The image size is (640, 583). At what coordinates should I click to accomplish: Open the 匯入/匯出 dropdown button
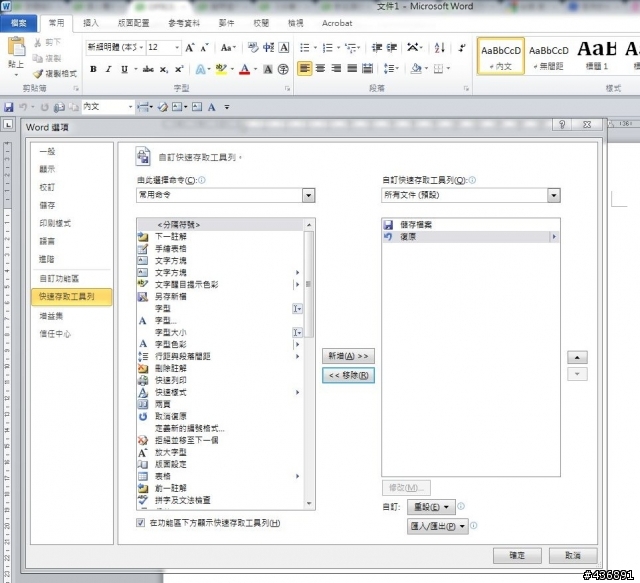click(x=438, y=526)
